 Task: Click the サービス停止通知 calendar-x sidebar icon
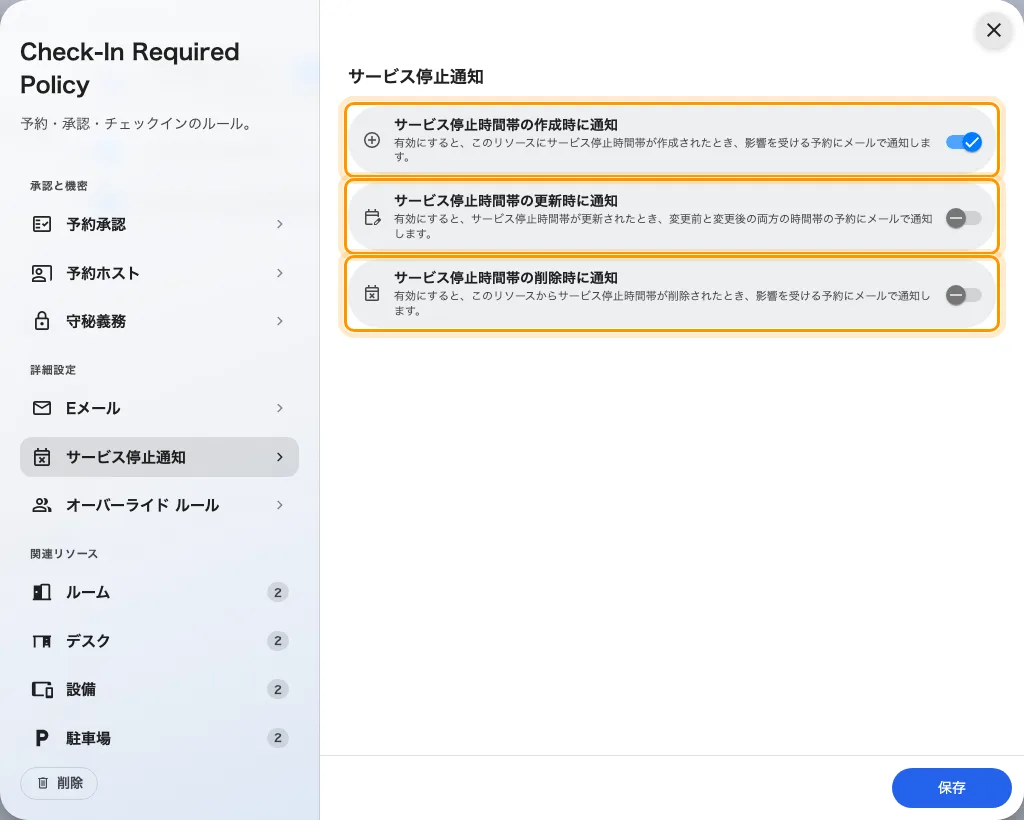coord(42,457)
